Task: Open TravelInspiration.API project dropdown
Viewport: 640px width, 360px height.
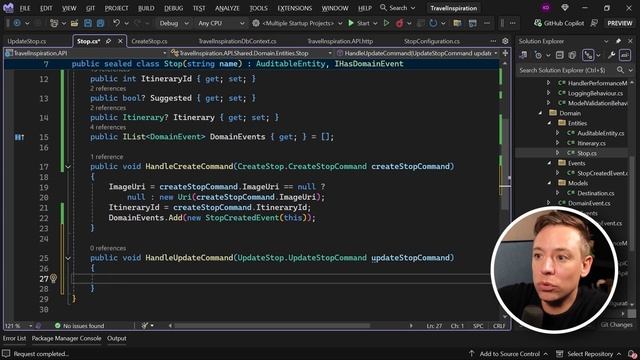Action: pyautogui.click(x=86, y=53)
